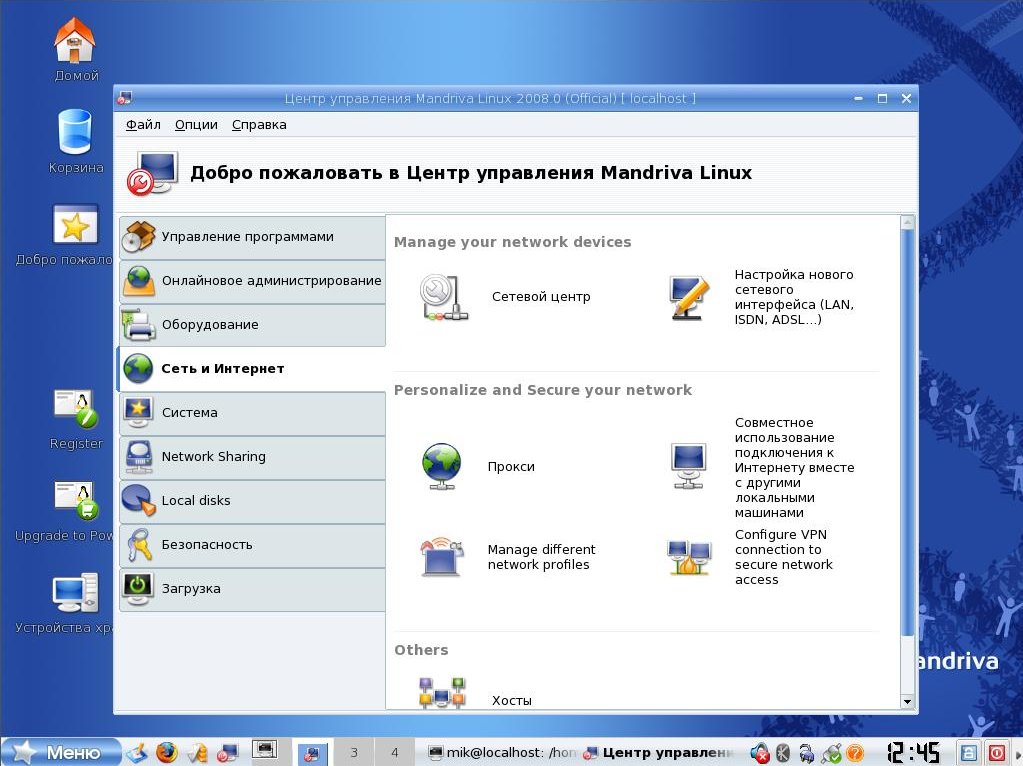Screen dimensions: 1023x766
Task: Open the Опции menu
Action: point(196,125)
